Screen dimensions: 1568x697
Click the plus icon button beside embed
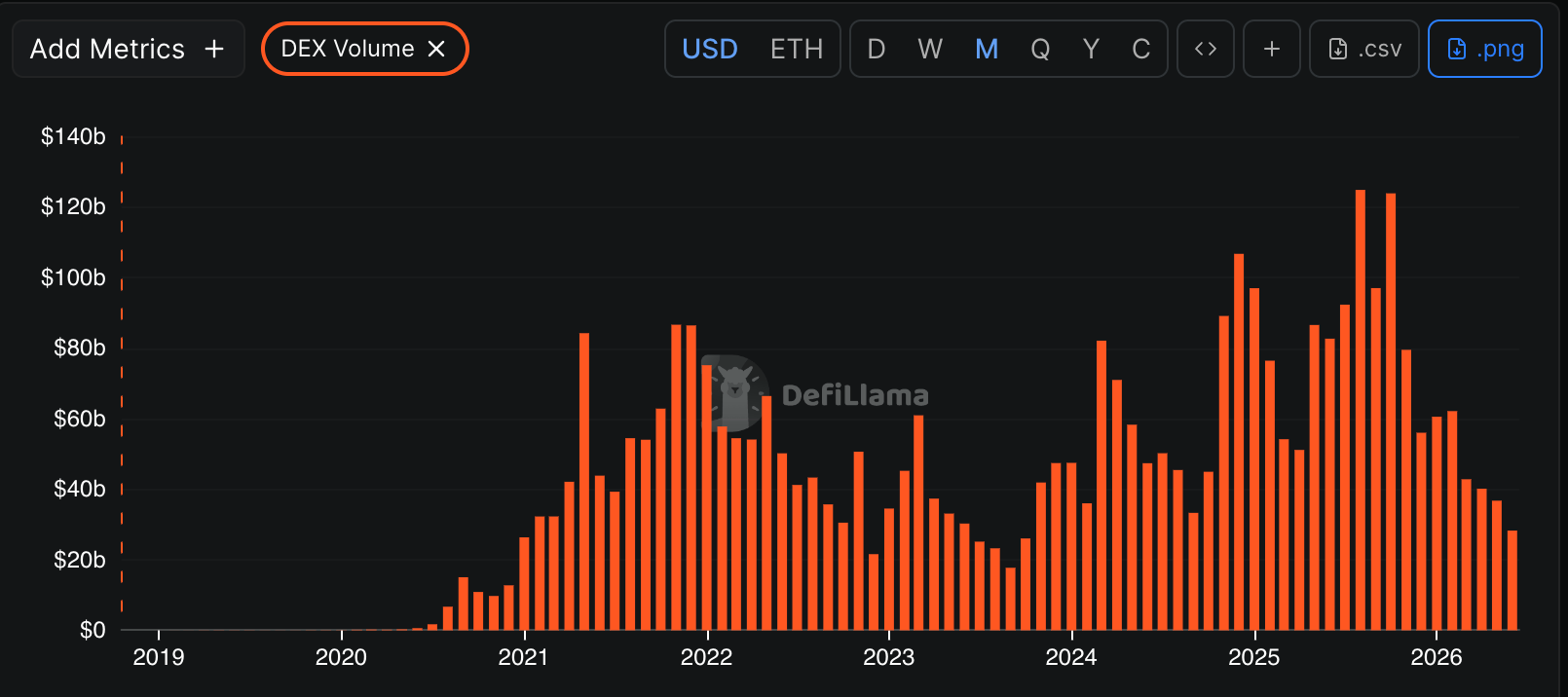[1272, 49]
